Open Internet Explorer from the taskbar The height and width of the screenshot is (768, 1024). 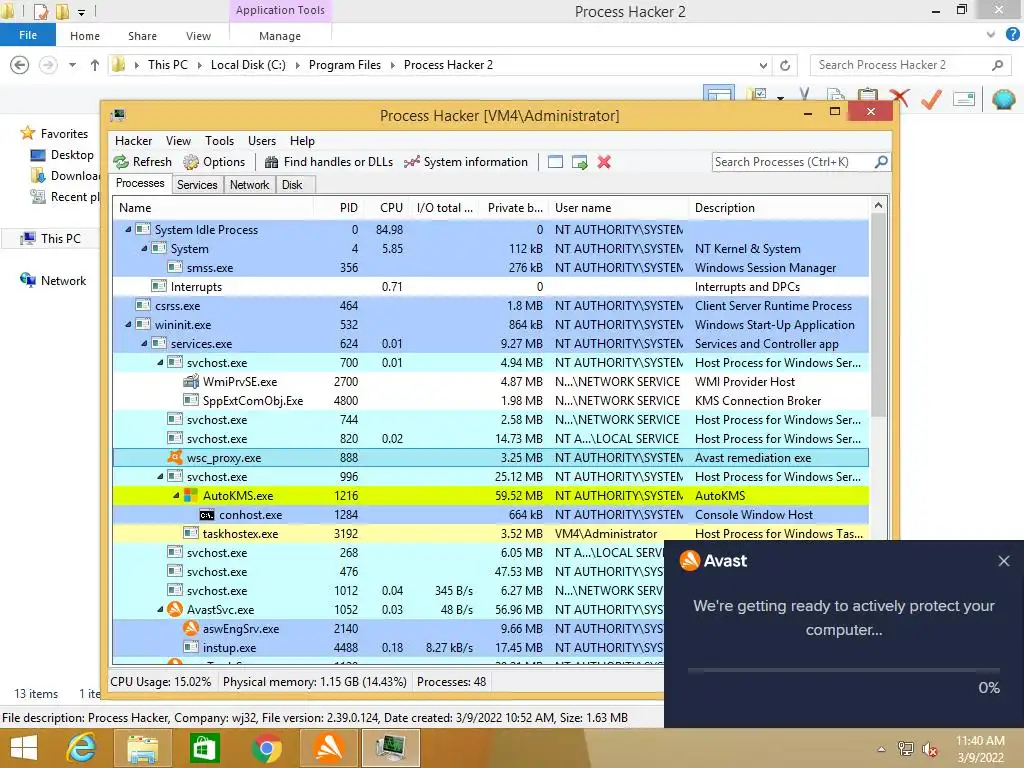point(81,748)
